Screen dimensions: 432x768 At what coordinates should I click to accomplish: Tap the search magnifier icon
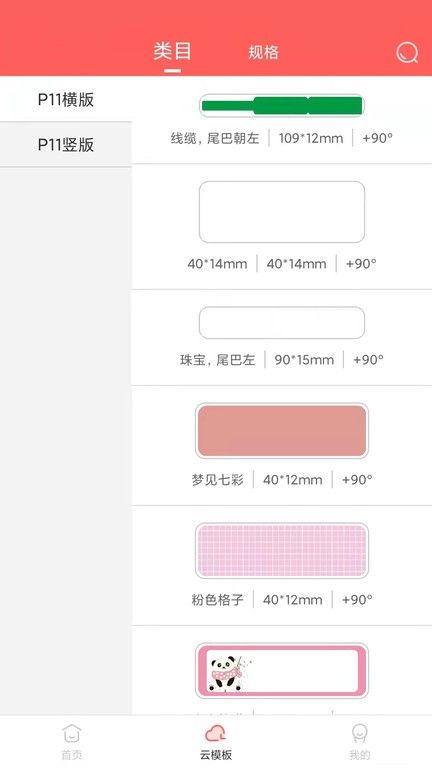point(407,52)
